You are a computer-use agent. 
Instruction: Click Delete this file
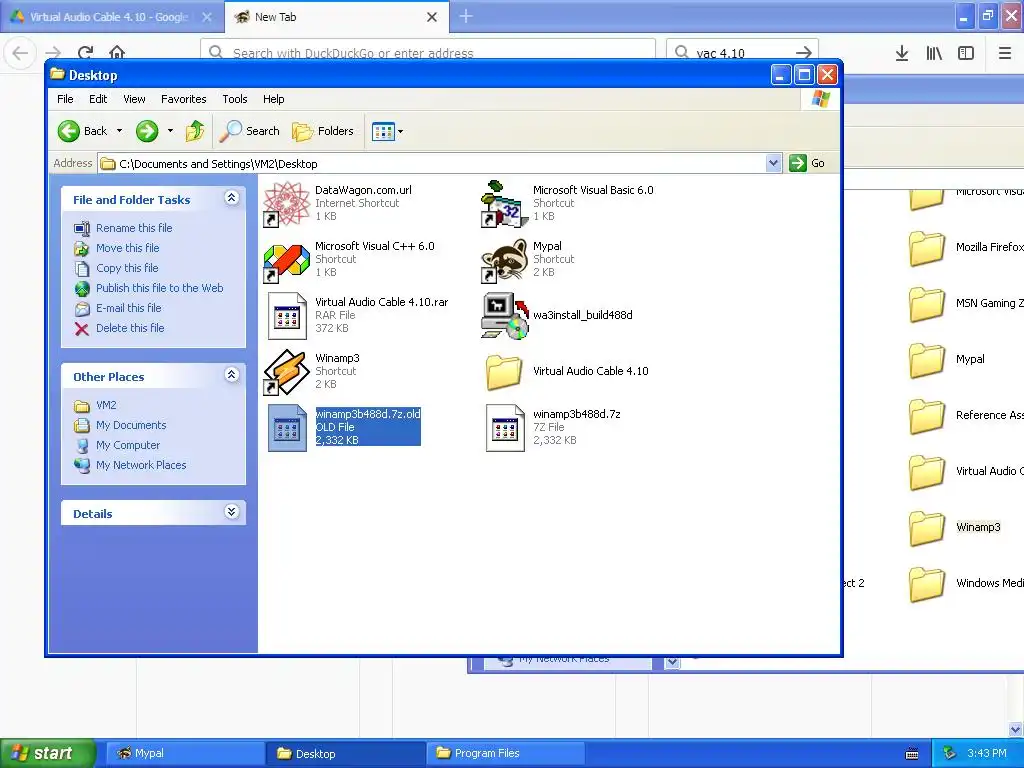130,328
